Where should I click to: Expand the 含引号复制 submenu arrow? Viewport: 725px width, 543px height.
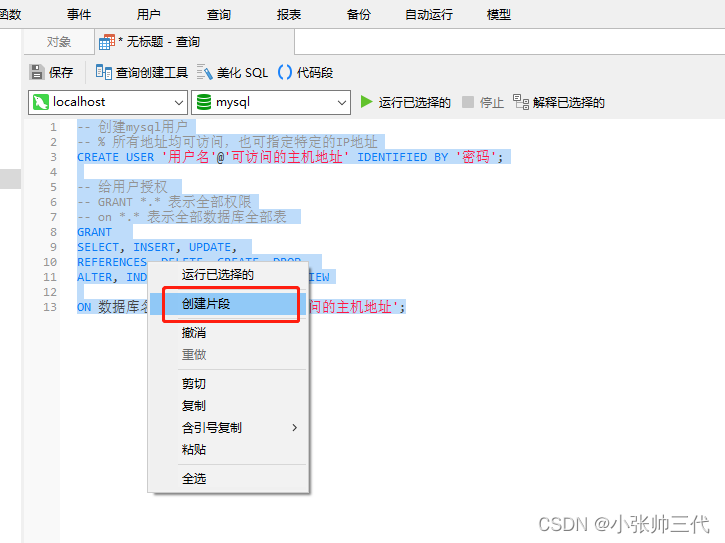[x=295, y=428]
